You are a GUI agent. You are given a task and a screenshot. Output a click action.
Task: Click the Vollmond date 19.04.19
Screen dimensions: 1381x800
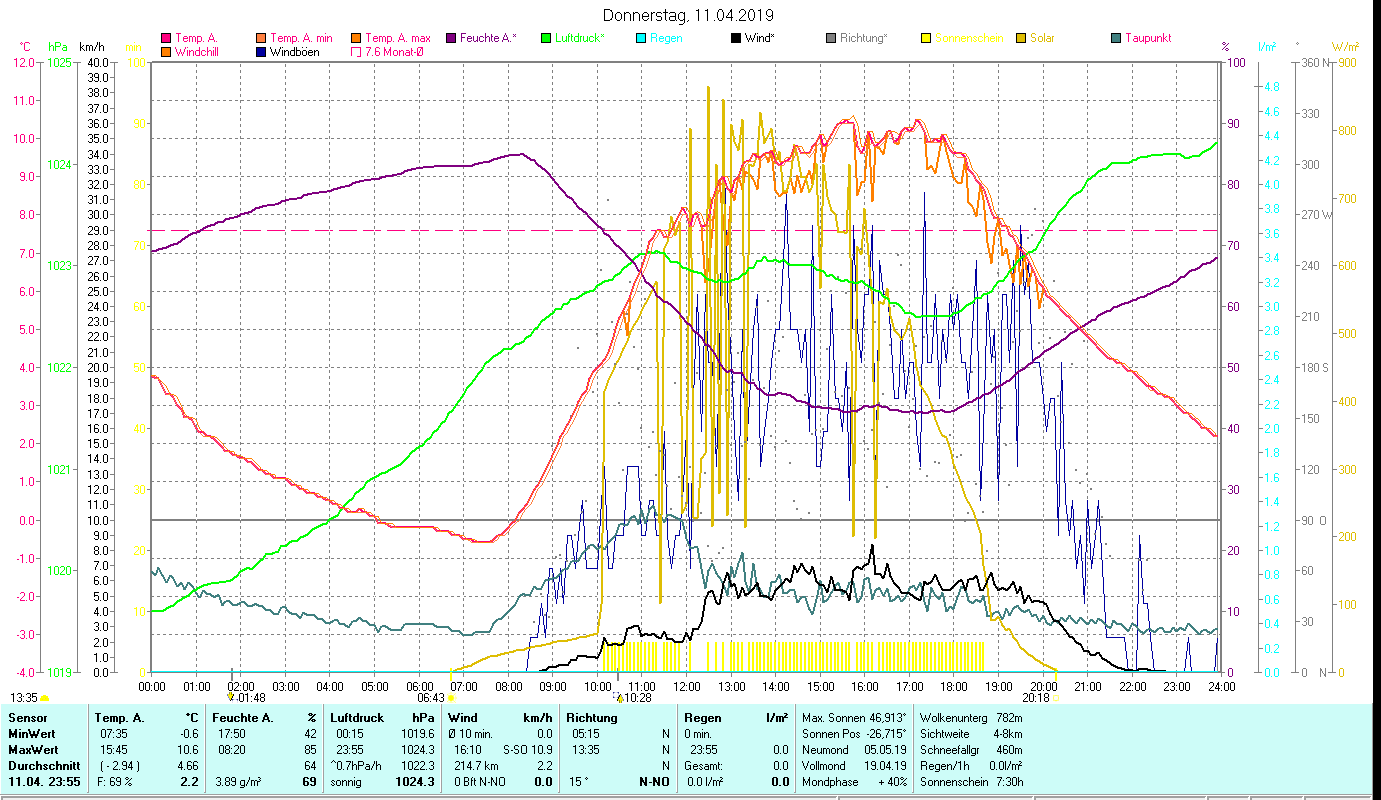click(x=883, y=765)
